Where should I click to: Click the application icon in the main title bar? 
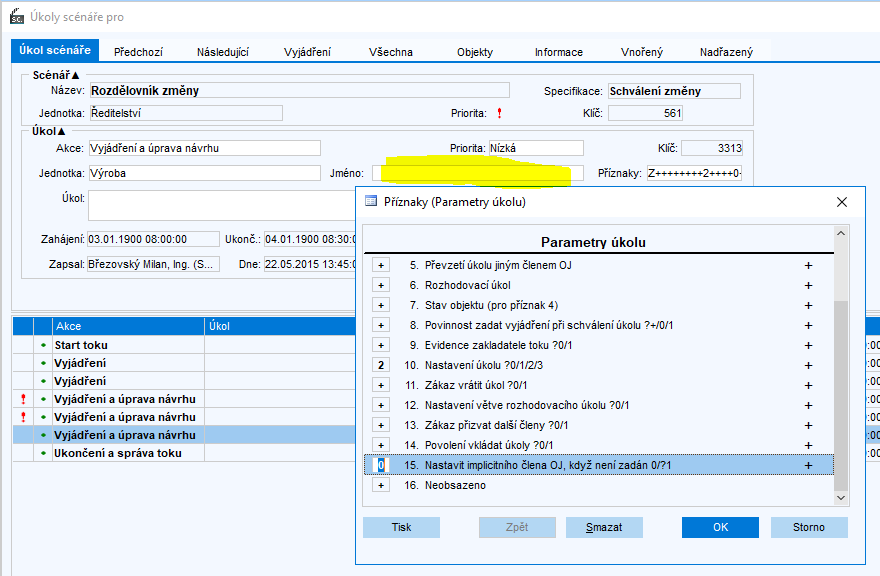click(x=17, y=17)
